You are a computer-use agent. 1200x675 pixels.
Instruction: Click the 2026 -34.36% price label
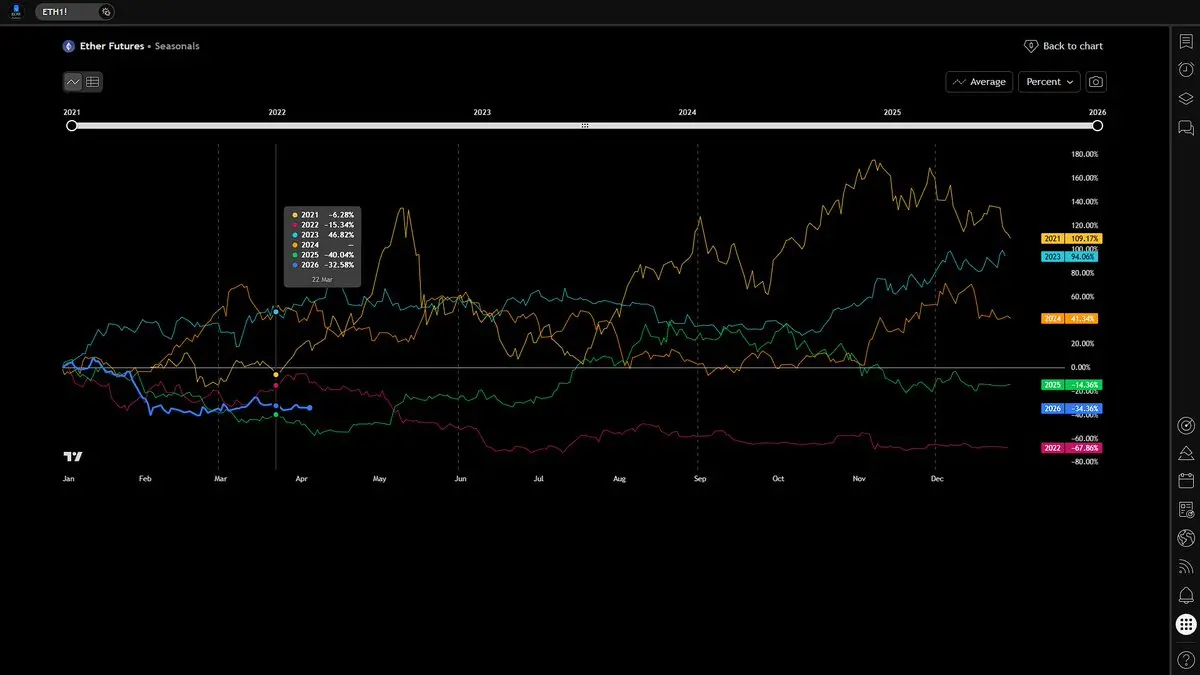pyautogui.click(x=1071, y=409)
